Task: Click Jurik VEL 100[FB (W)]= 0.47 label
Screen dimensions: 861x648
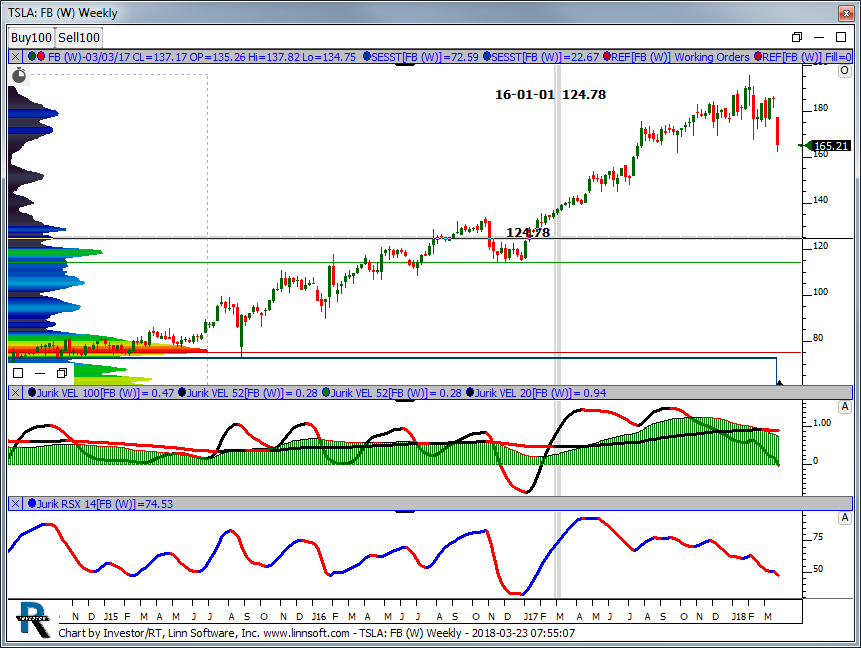Action: (105, 393)
